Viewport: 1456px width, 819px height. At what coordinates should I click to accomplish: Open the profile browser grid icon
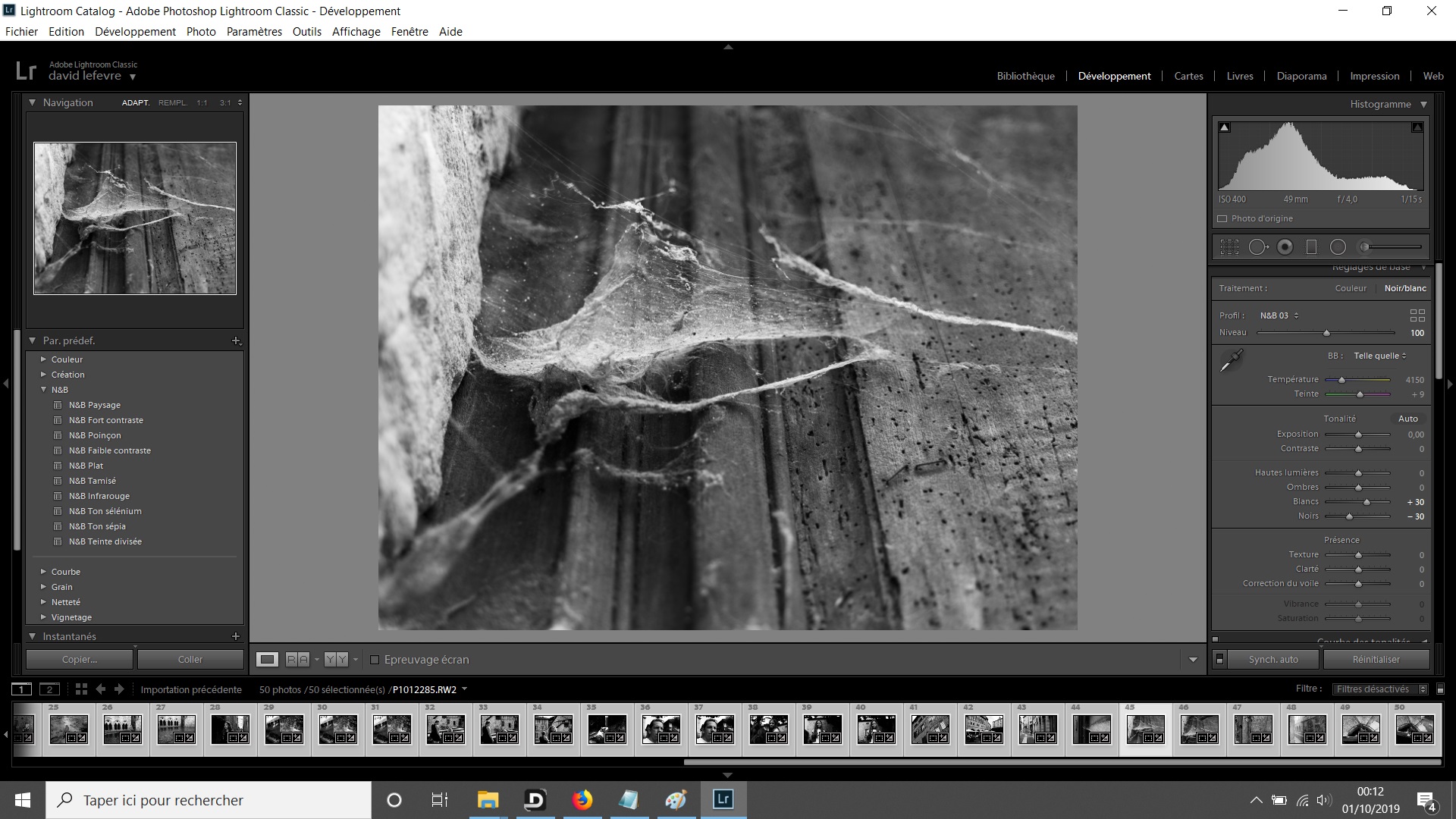(1417, 315)
